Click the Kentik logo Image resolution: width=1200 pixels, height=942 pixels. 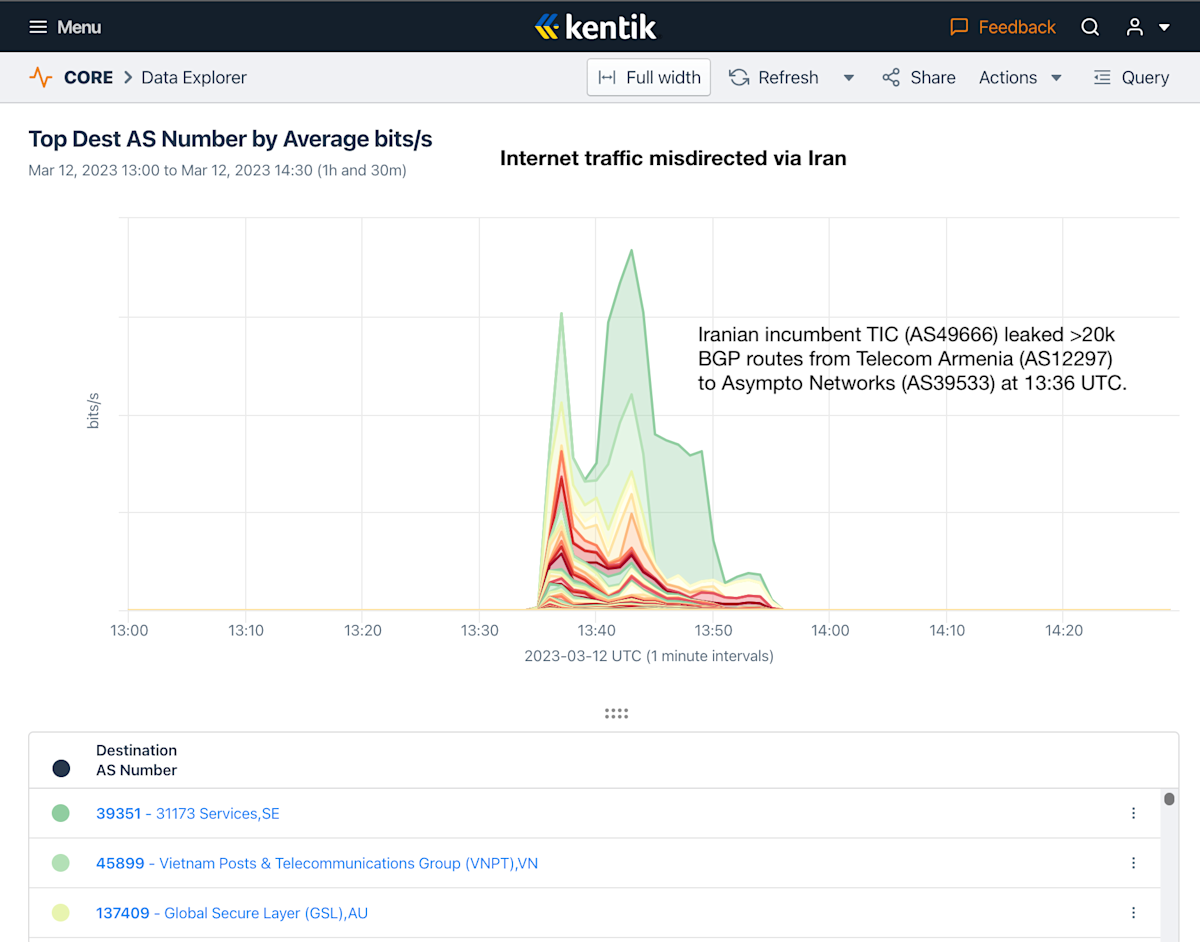(596, 27)
